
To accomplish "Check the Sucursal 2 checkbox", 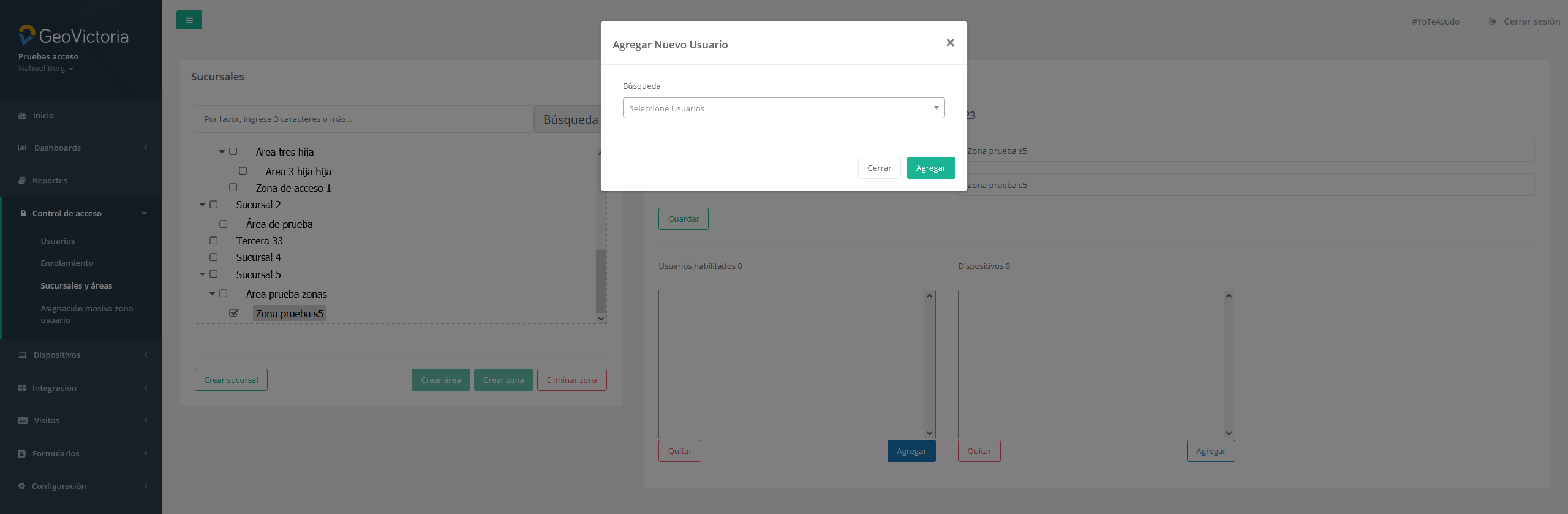I will (214, 205).
